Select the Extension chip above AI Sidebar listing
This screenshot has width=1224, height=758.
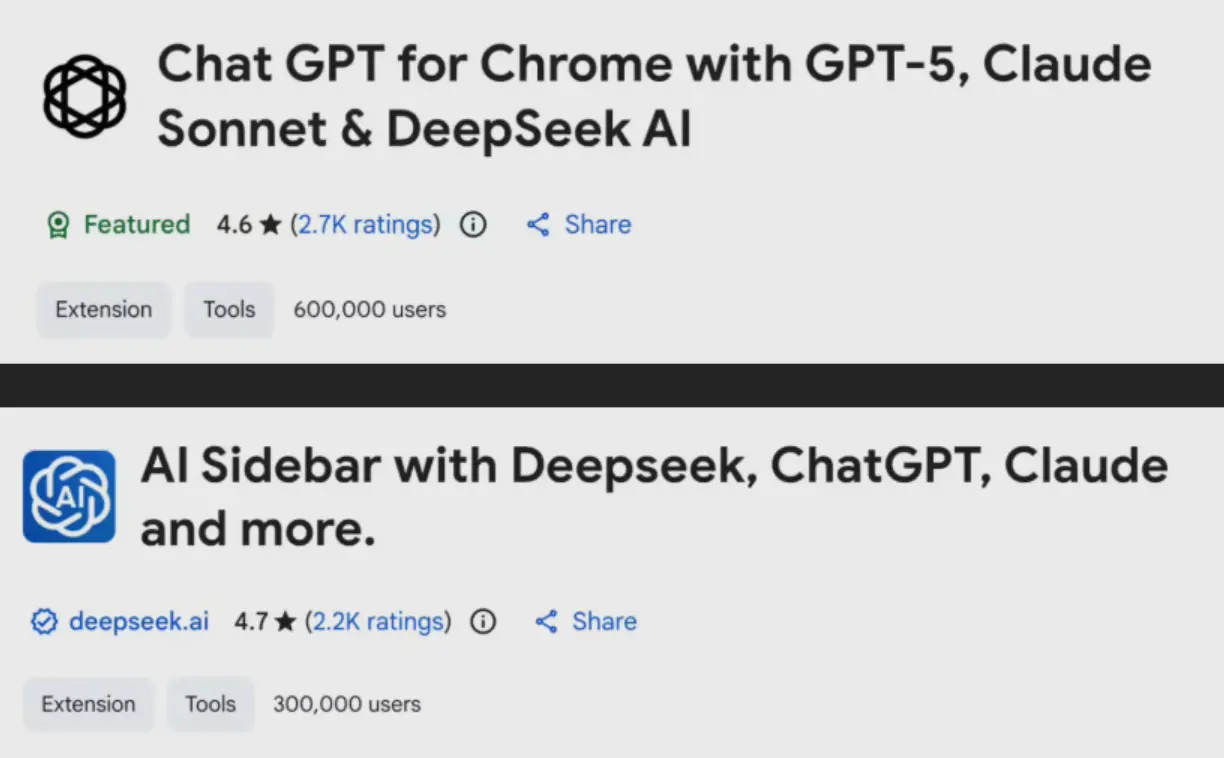tap(104, 310)
